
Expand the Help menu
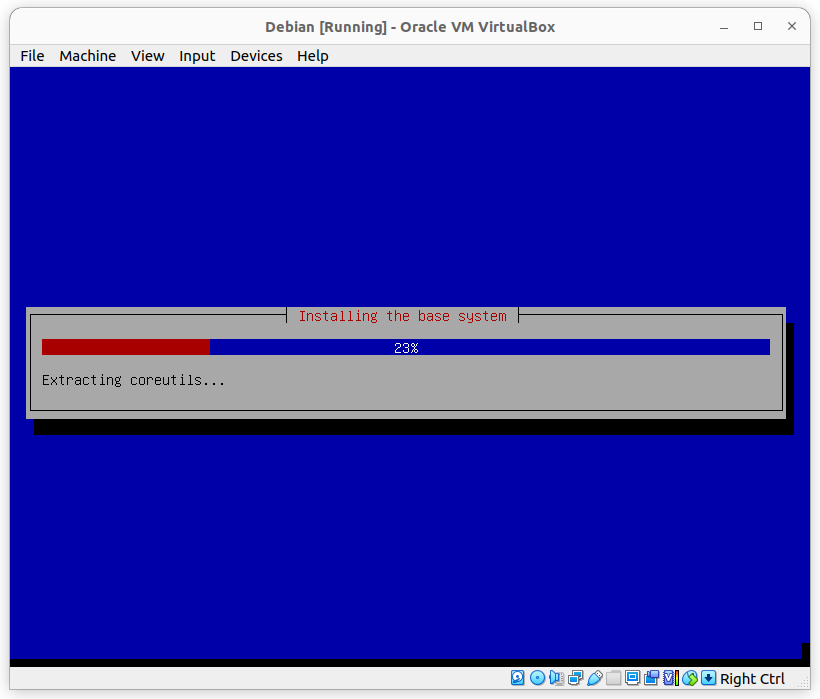[312, 56]
